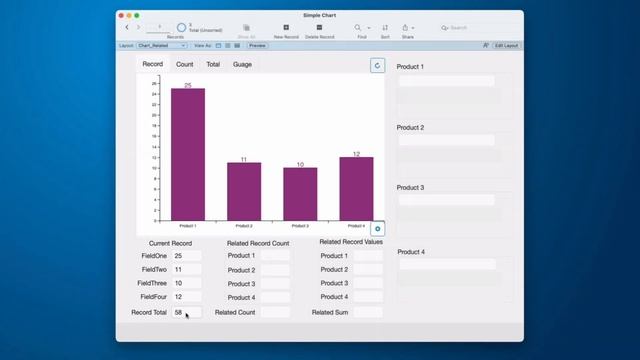The height and width of the screenshot is (360, 640).
Task: Click the Sort toolbar icon
Action: tap(385, 27)
